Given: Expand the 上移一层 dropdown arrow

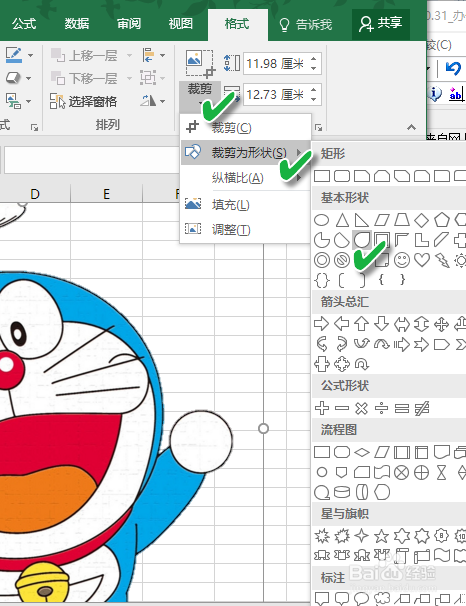Looking at the screenshot, I should point(129,56).
